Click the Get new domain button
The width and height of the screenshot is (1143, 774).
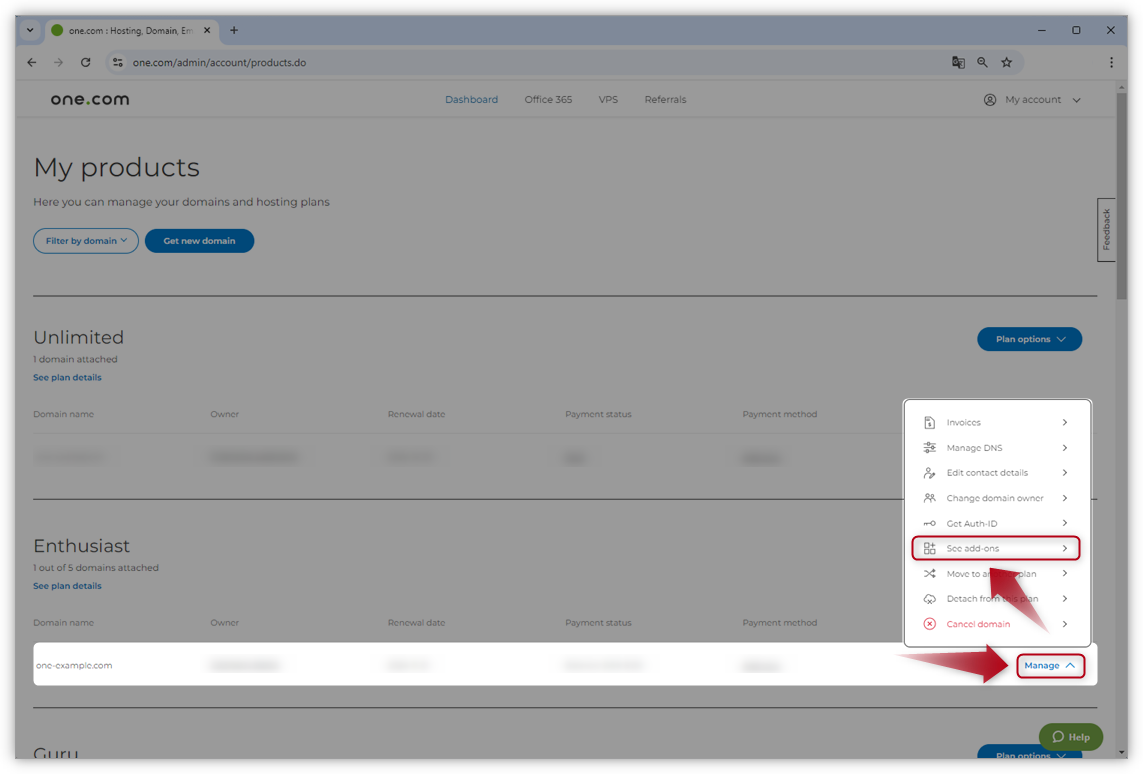click(x=199, y=241)
